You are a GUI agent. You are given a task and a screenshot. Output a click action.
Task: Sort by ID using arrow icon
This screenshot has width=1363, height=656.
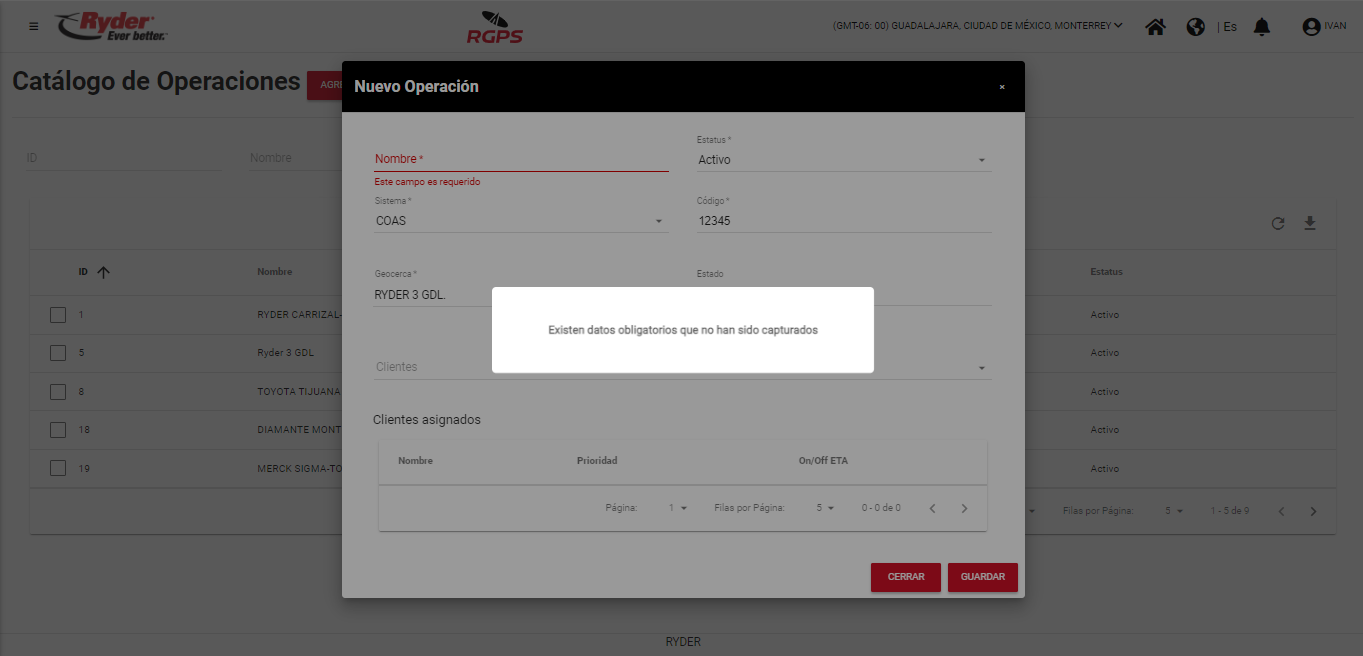click(x=103, y=272)
